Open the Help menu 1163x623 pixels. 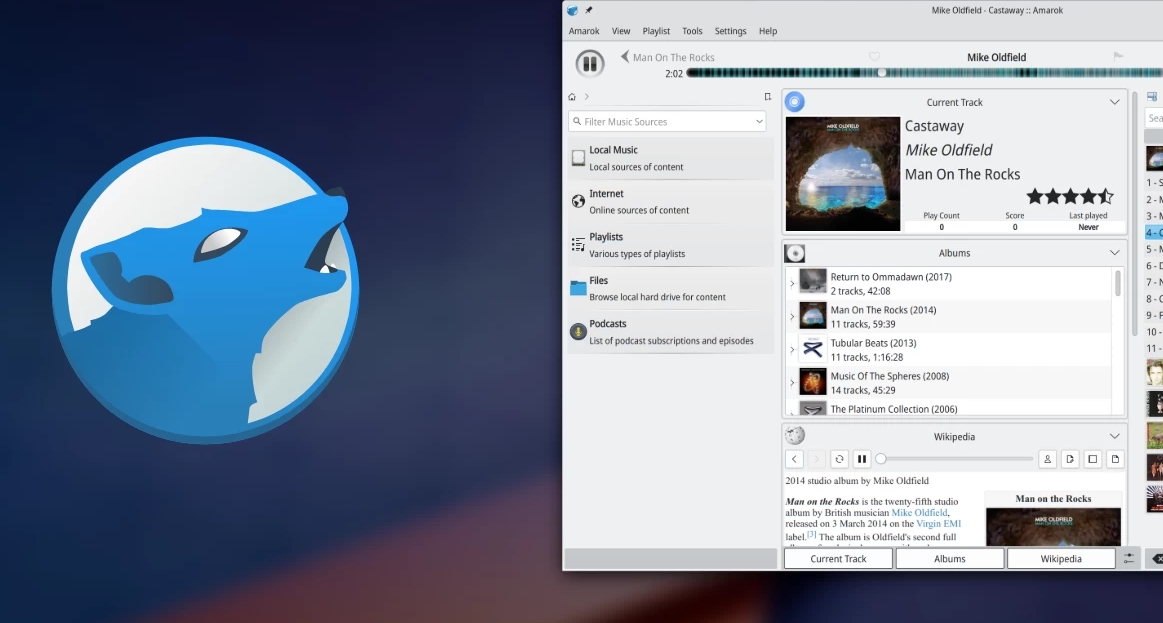coord(768,31)
